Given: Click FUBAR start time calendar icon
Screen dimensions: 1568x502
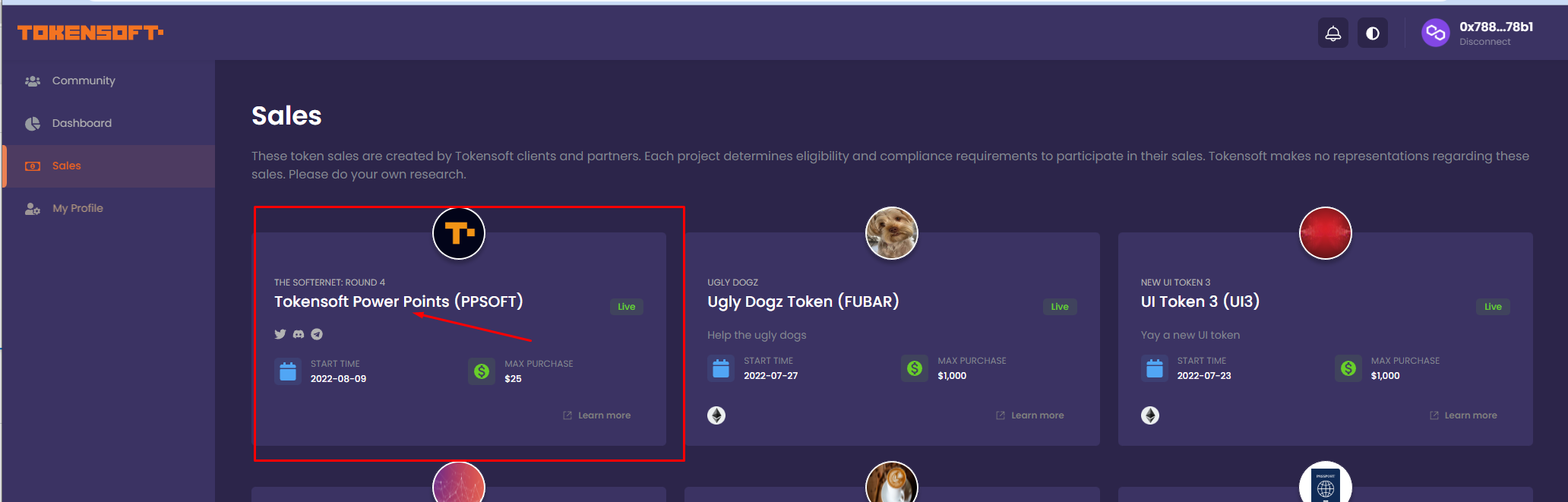Looking at the screenshot, I should [x=721, y=368].
